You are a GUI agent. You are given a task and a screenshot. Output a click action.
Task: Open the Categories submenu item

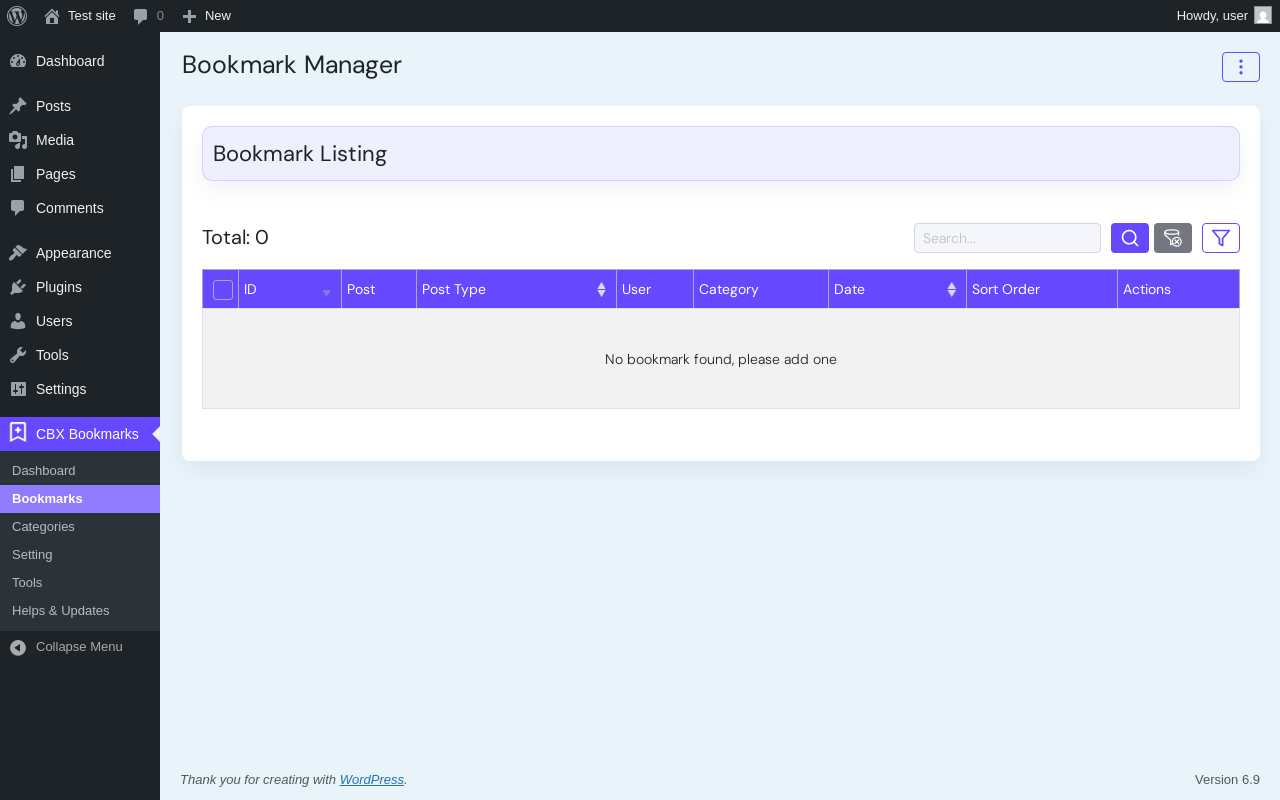(43, 527)
